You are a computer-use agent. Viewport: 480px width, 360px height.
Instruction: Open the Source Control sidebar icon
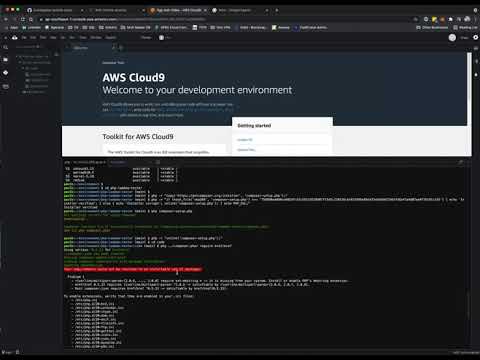6,72
